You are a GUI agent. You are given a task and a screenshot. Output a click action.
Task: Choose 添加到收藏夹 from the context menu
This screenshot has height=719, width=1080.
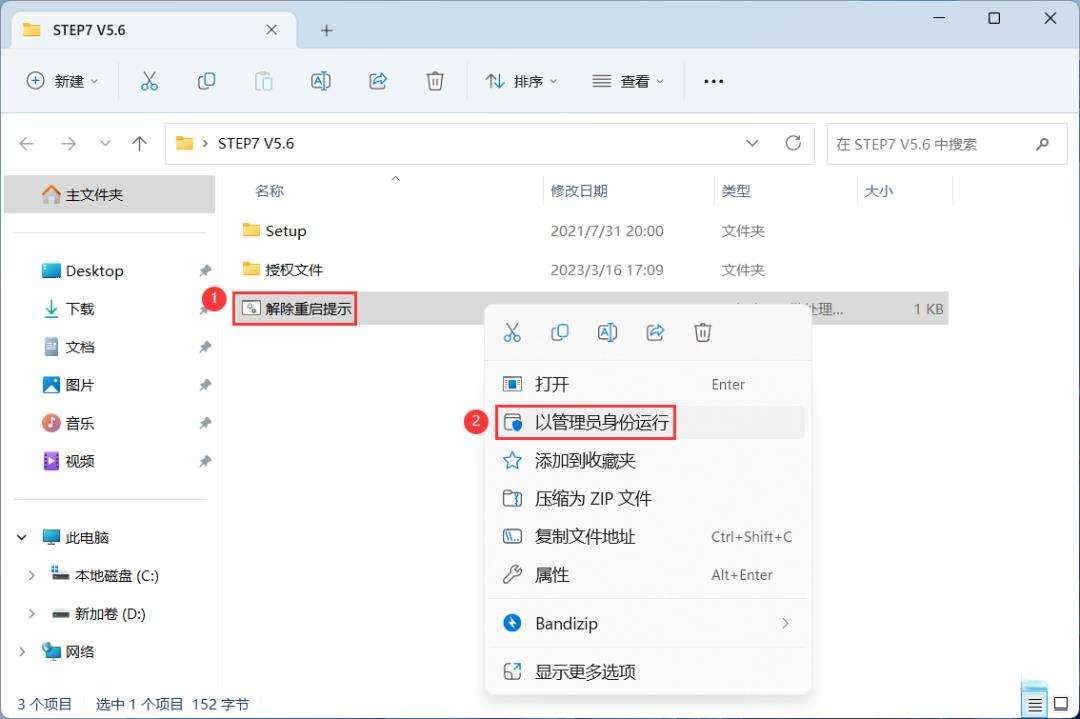click(x=648, y=460)
